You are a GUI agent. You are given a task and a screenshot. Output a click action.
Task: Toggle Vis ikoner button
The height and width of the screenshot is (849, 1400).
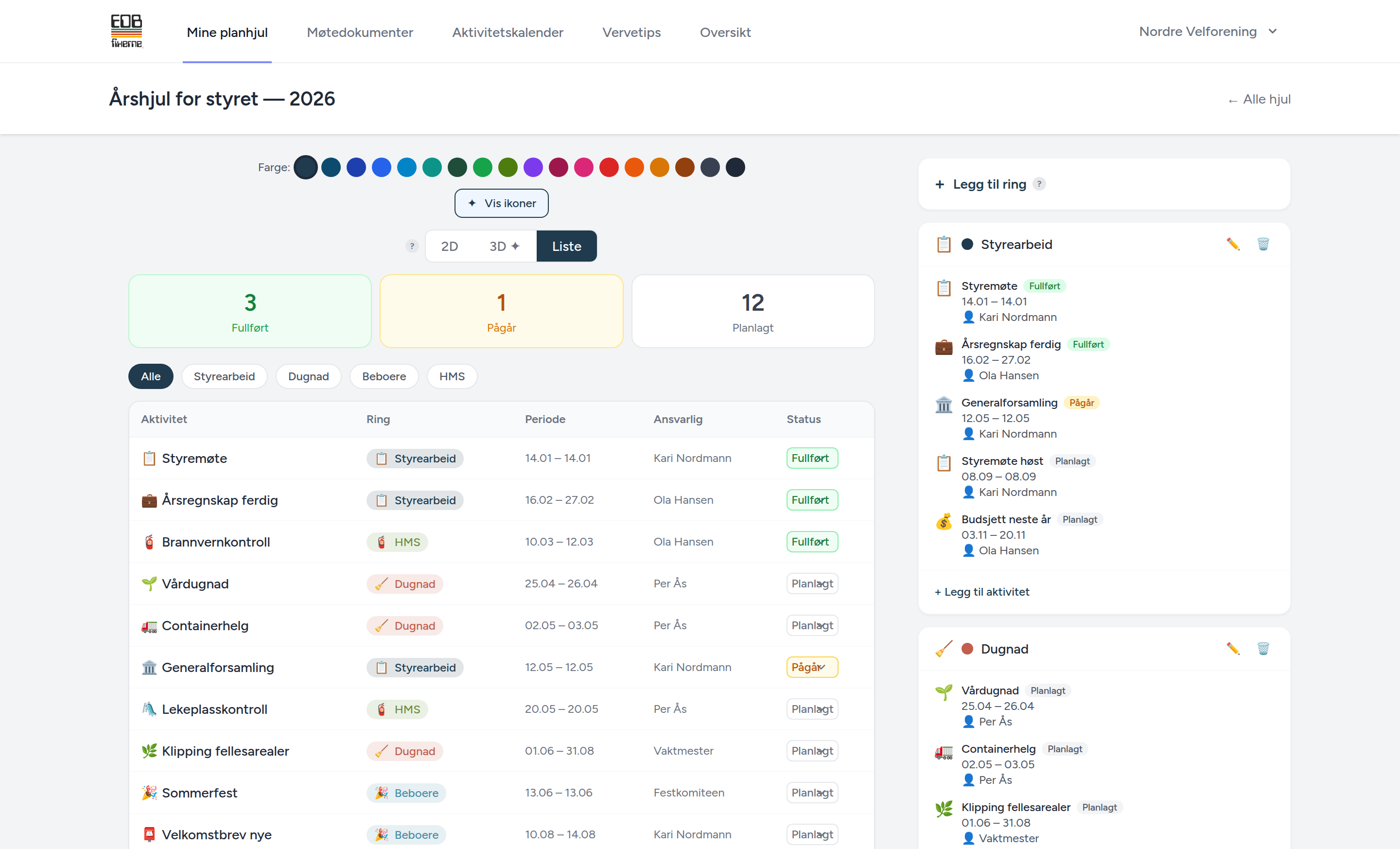click(501, 203)
